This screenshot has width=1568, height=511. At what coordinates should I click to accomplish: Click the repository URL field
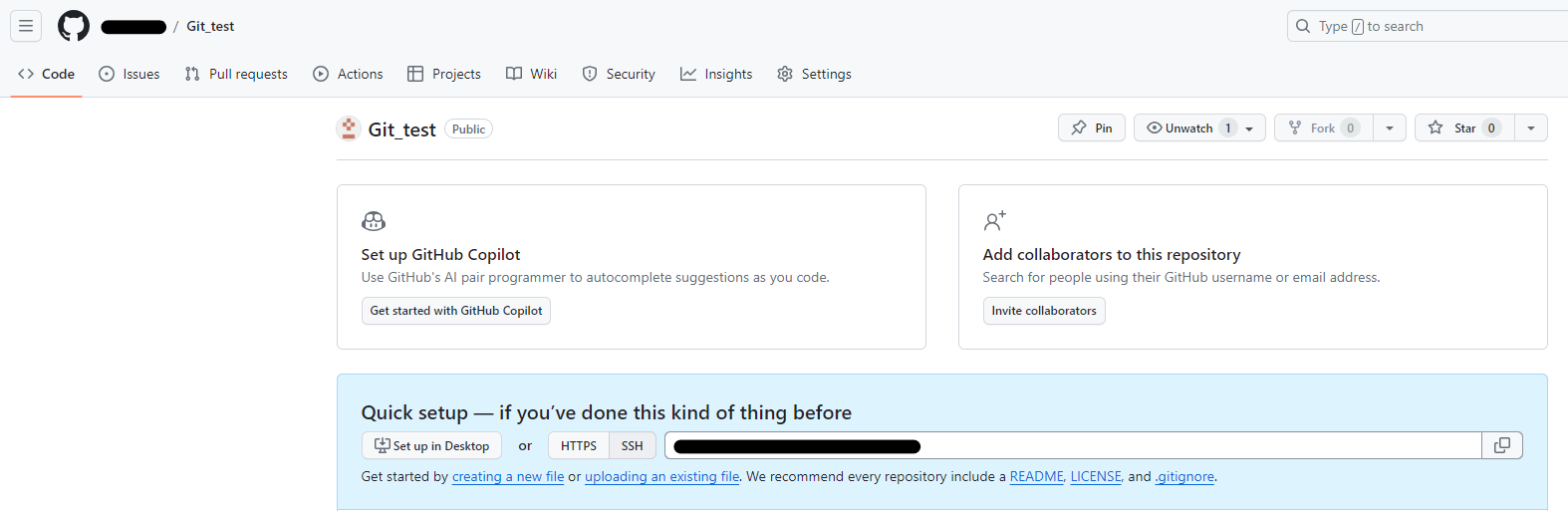click(x=1073, y=445)
